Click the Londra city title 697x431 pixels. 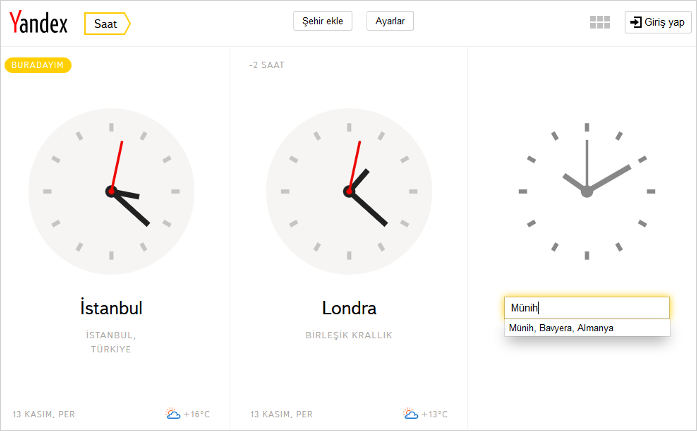[x=349, y=308]
